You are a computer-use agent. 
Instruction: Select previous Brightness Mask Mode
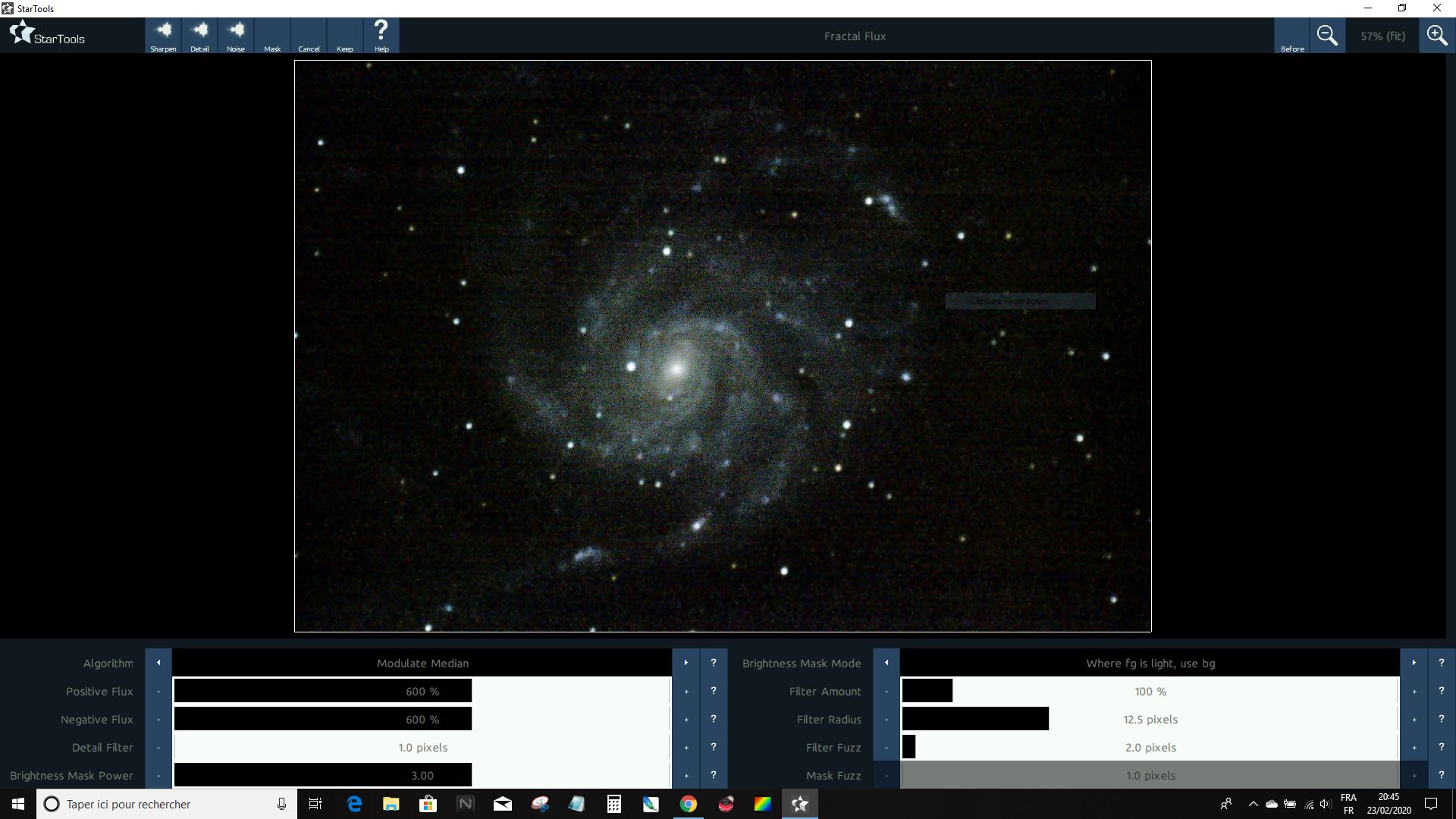click(886, 663)
